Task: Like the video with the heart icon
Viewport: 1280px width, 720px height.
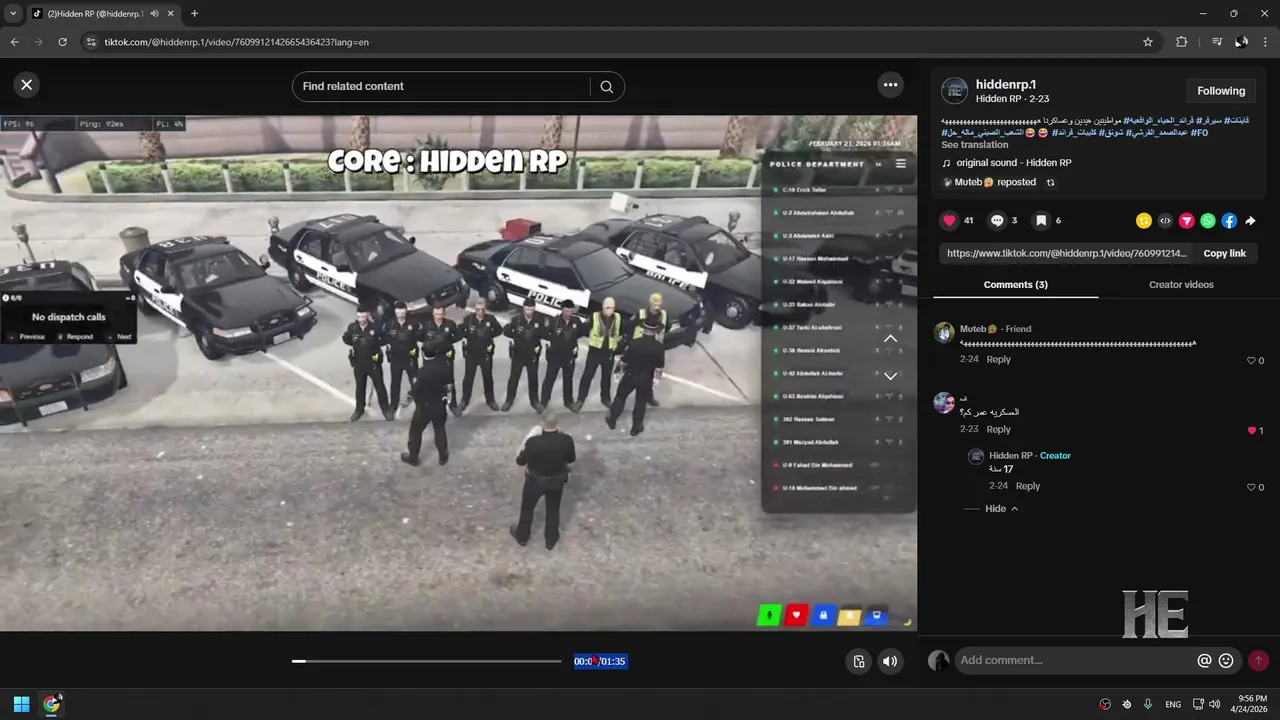Action: pyautogui.click(x=950, y=221)
